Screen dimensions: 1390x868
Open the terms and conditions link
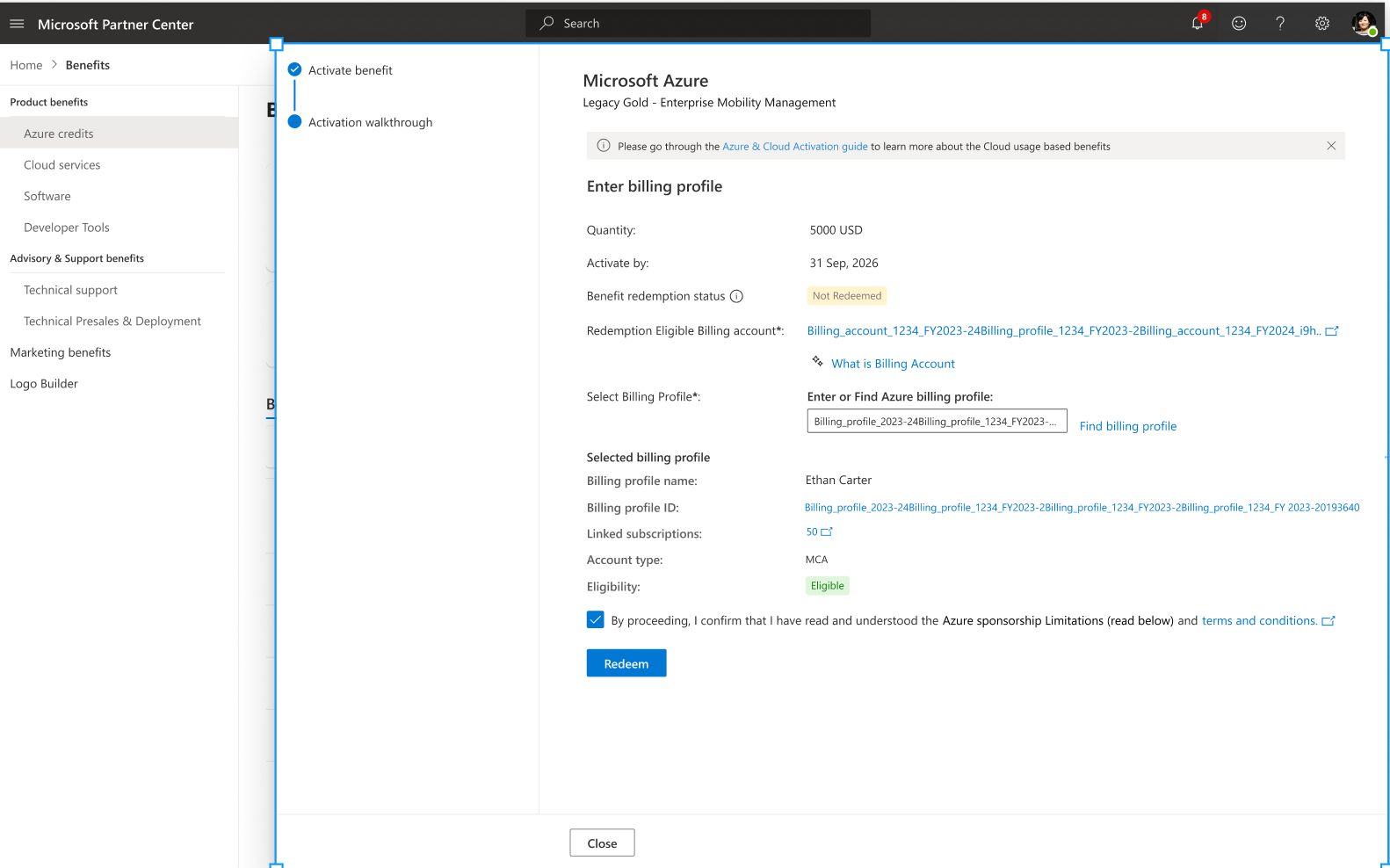click(x=1259, y=621)
